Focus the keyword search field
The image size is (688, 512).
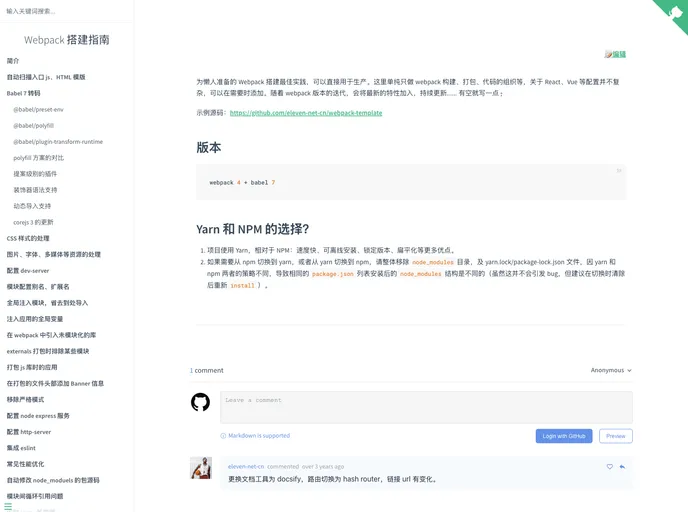click(x=67, y=11)
